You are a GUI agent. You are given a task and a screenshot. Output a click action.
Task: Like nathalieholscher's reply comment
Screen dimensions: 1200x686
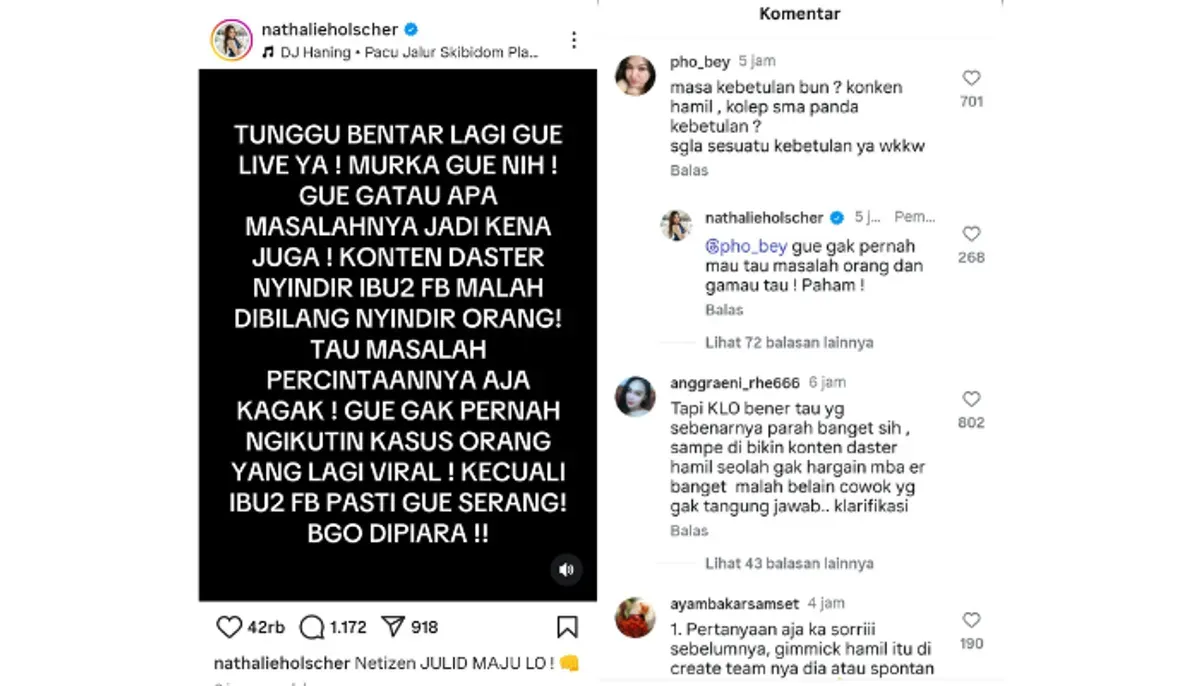coord(971,234)
